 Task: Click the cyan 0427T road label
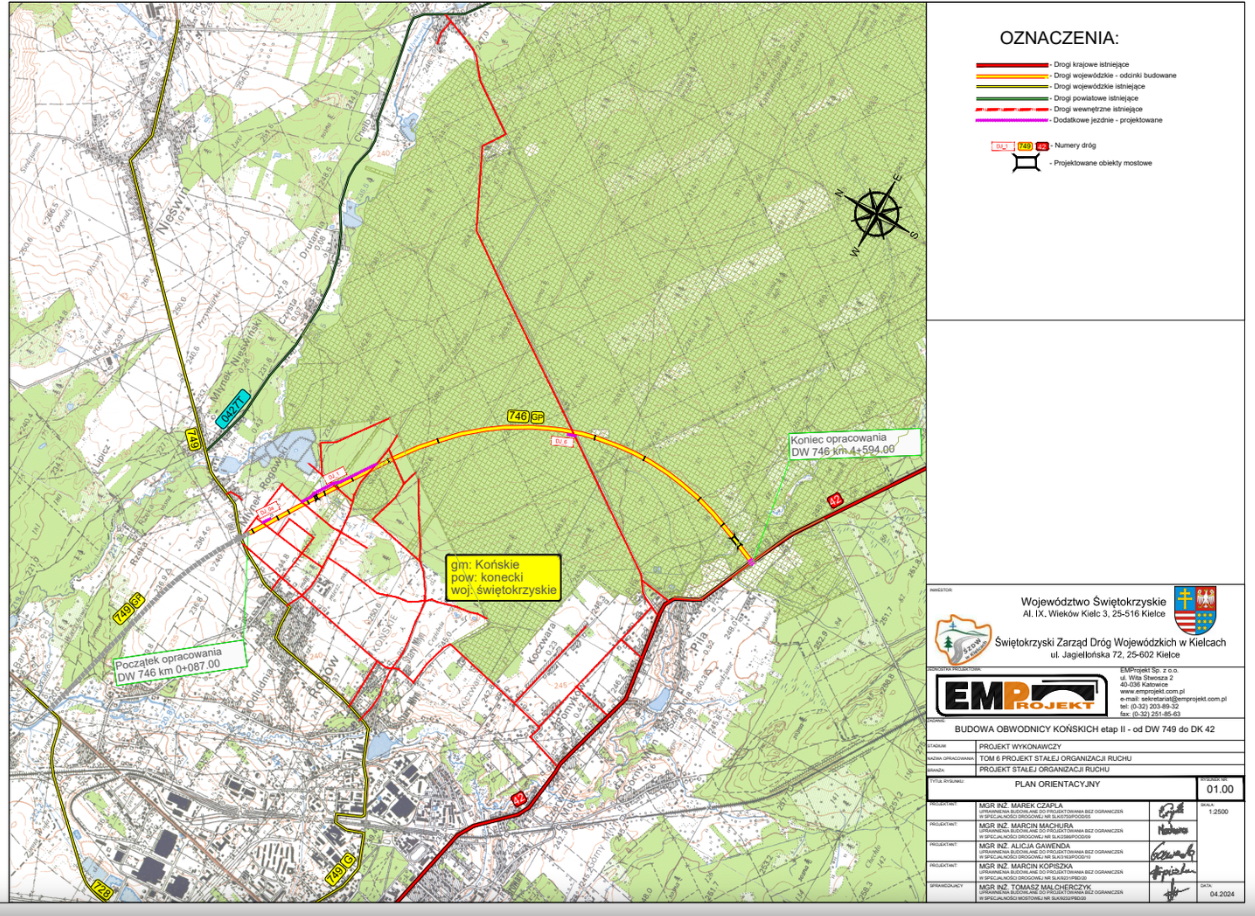click(x=233, y=410)
